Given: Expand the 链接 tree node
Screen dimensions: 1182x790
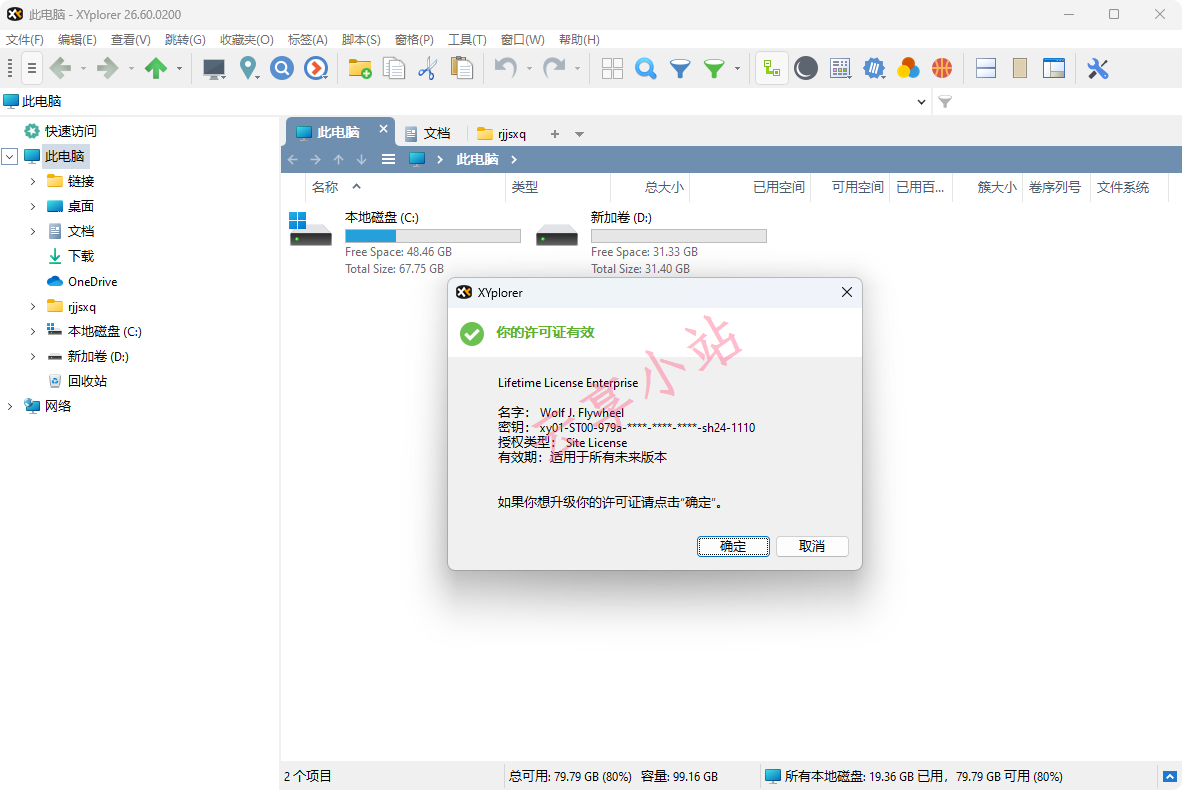Looking at the screenshot, I should tap(32, 182).
